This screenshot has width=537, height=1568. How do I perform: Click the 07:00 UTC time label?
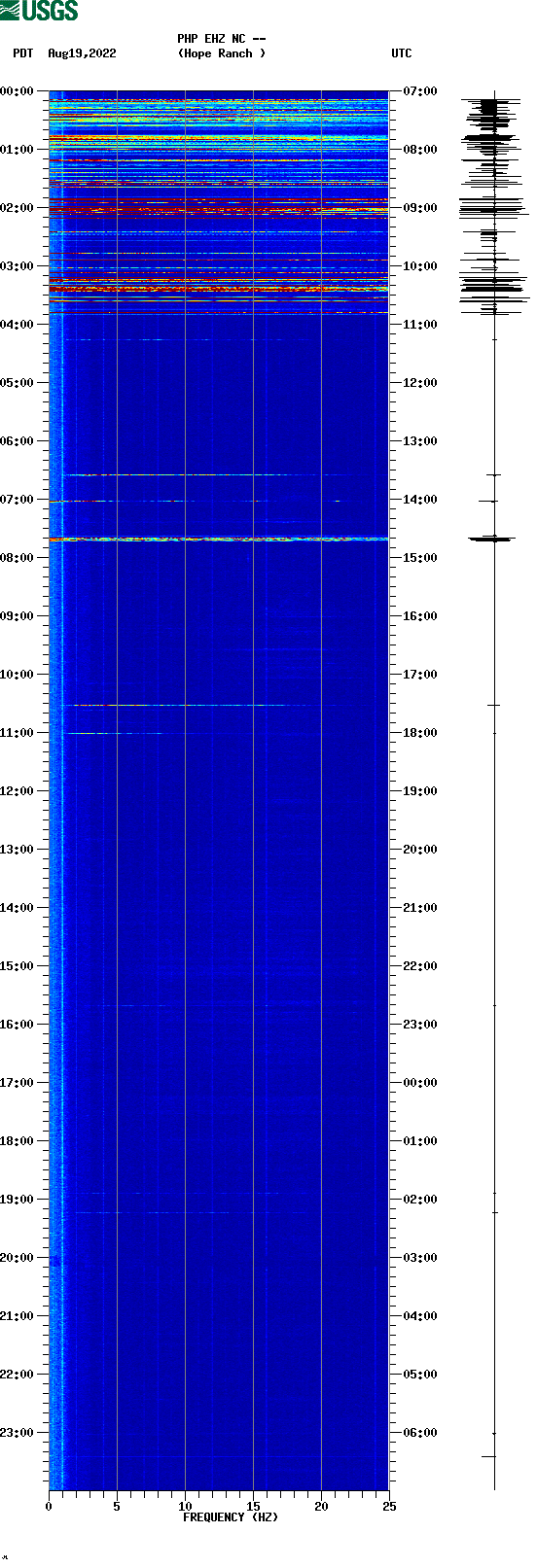[x=420, y=91]
